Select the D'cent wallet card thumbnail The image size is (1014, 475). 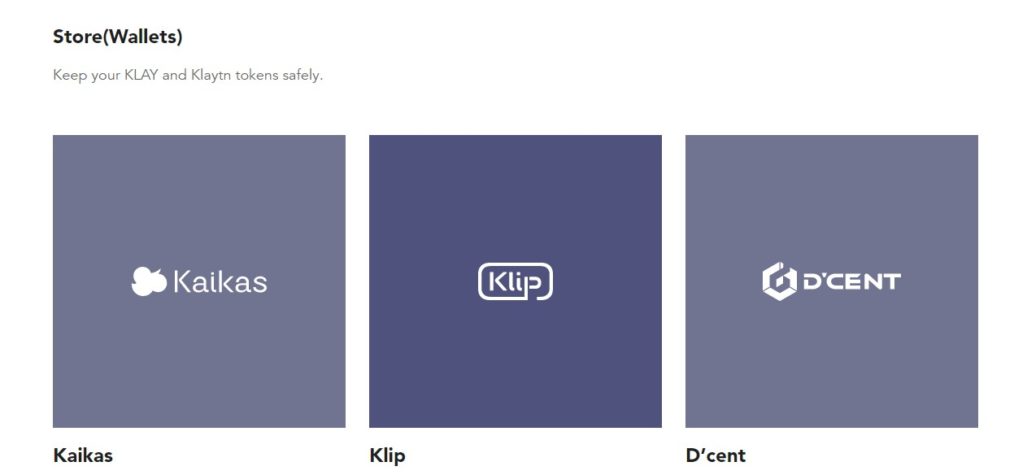tap(831, 200)
